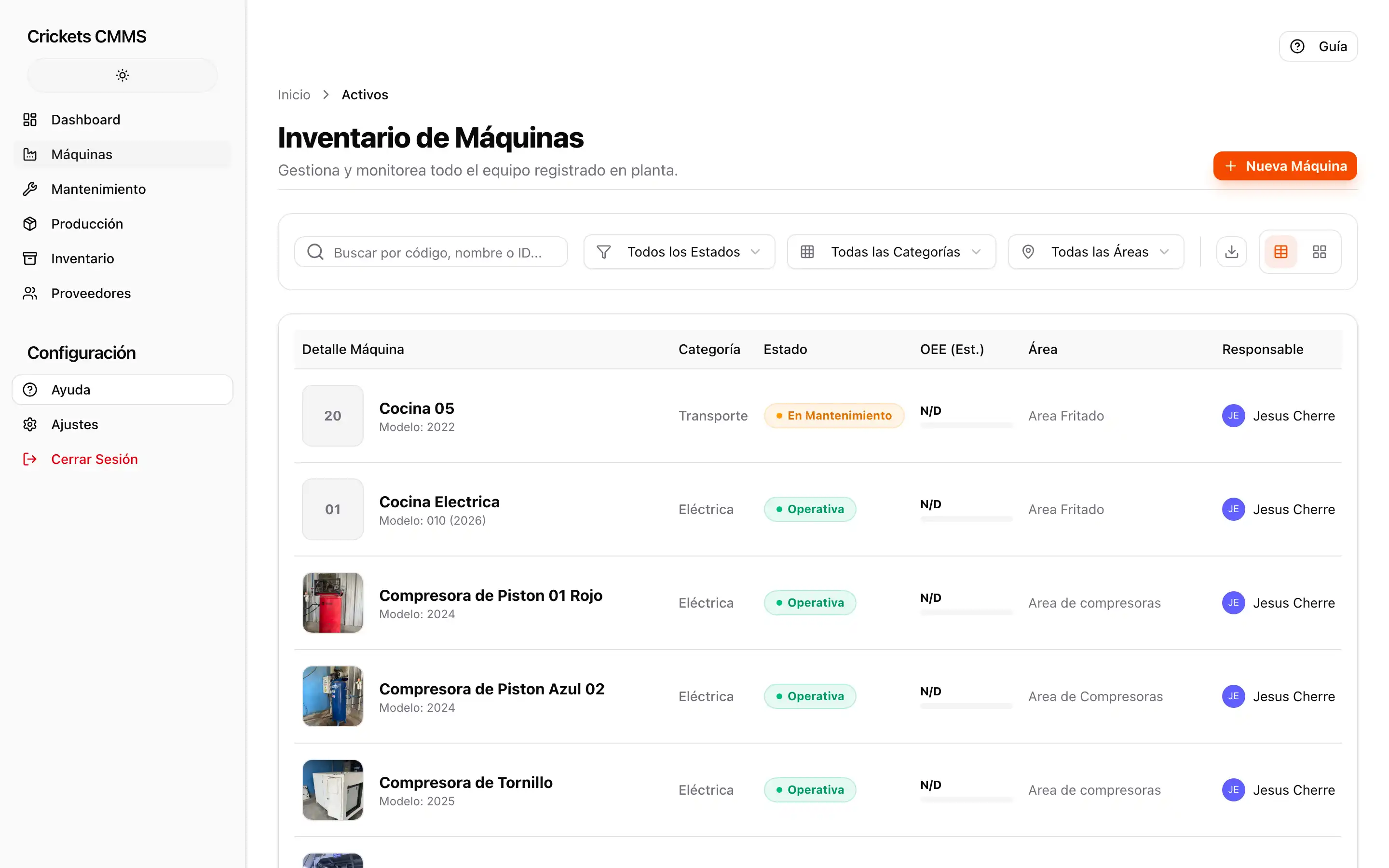Click the Dashboard icon in the sidebar
This screenshot has height=868, width=1389.
(30, 120)
